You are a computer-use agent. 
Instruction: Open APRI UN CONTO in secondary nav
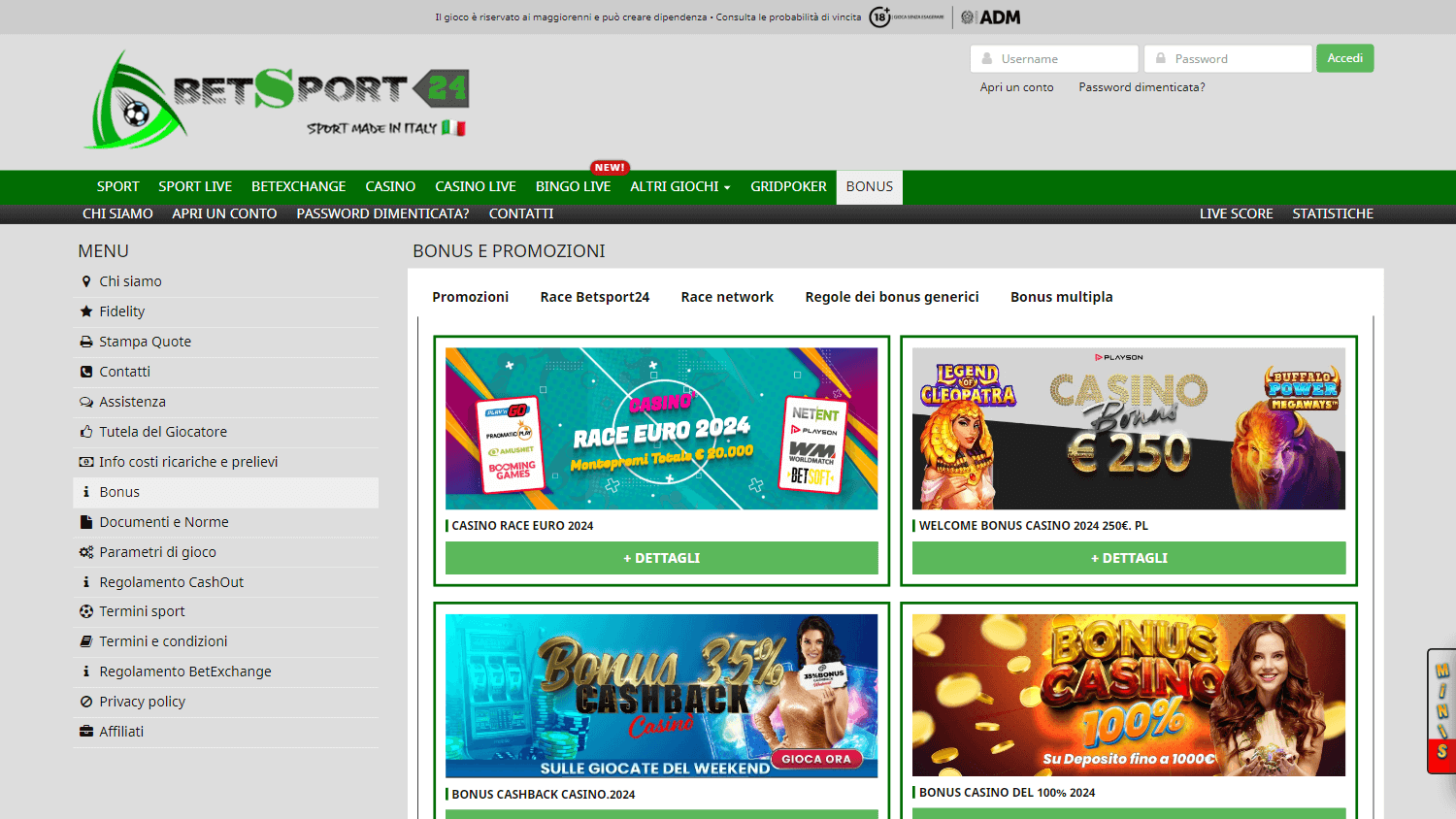coord(224,213)
